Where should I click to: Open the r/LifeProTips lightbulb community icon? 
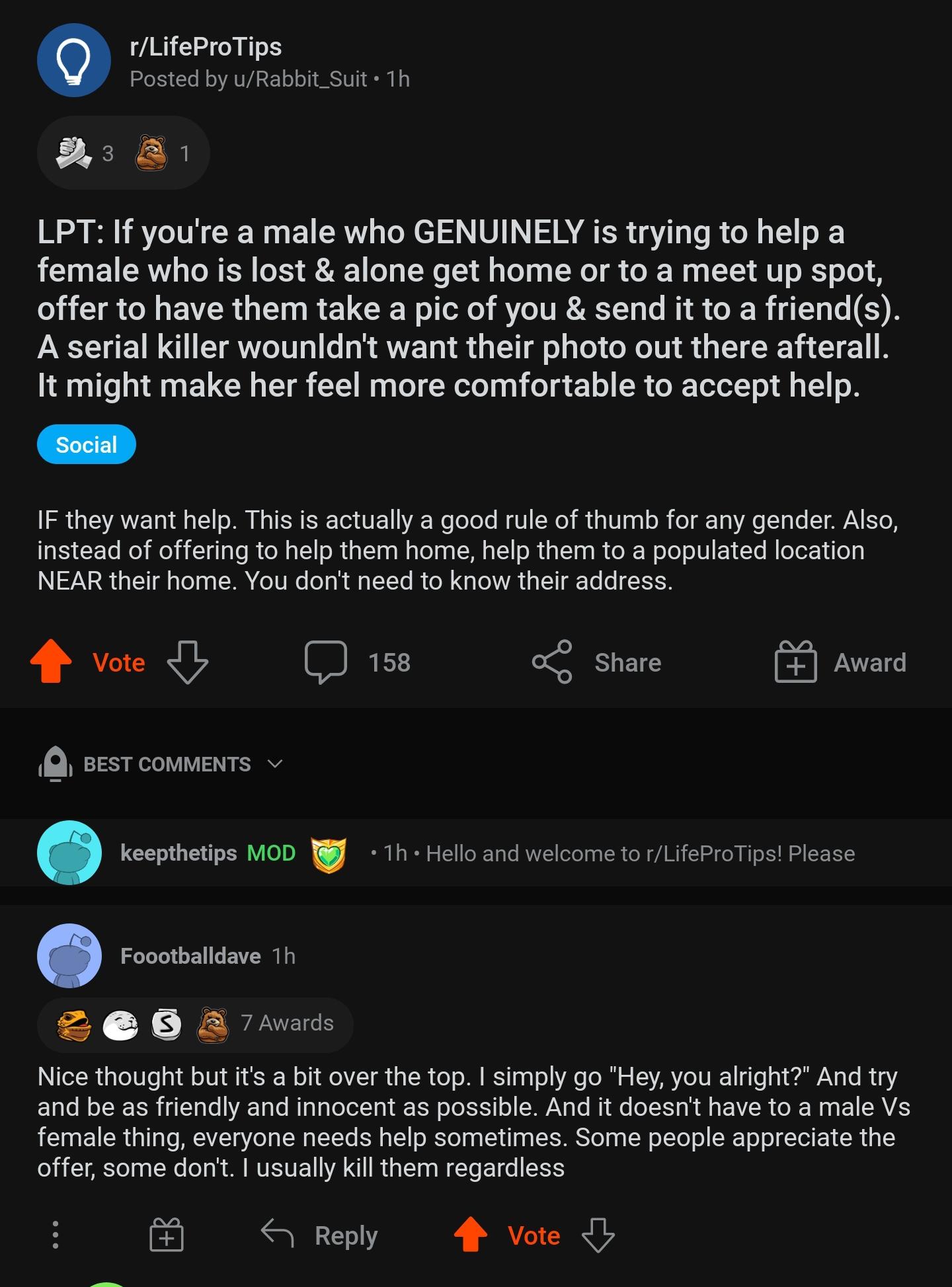[x=73, y=61]
